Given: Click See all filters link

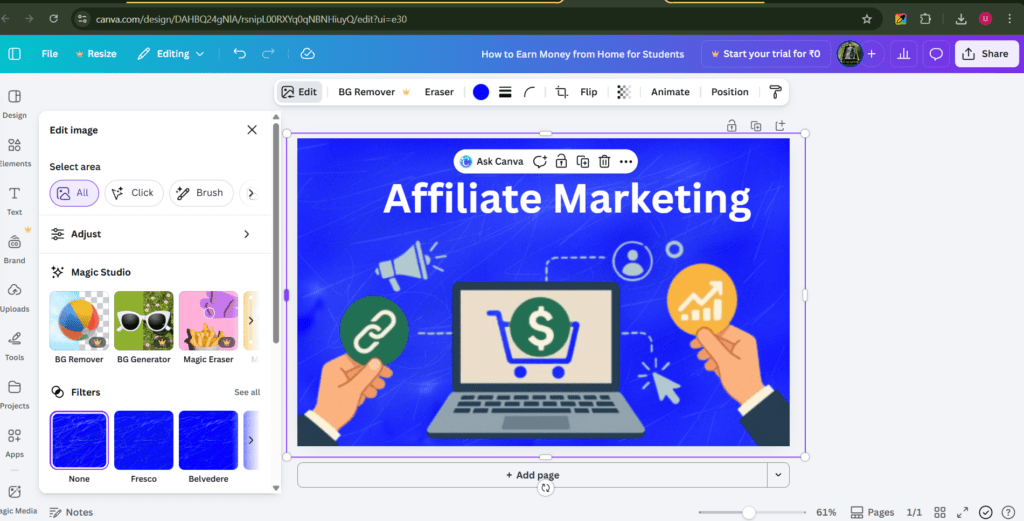Looking at the screenshot, I should tap(247, 392).
